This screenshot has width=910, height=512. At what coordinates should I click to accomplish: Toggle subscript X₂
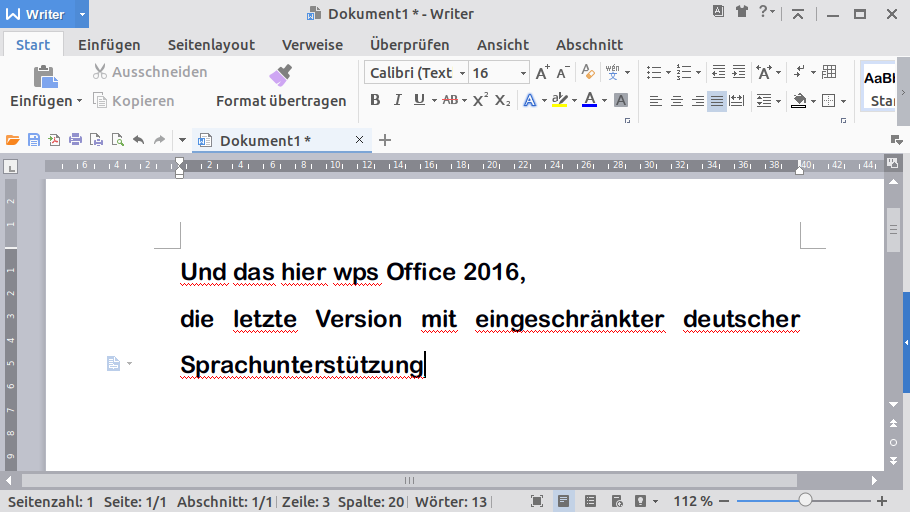click(x=503, y=100)
